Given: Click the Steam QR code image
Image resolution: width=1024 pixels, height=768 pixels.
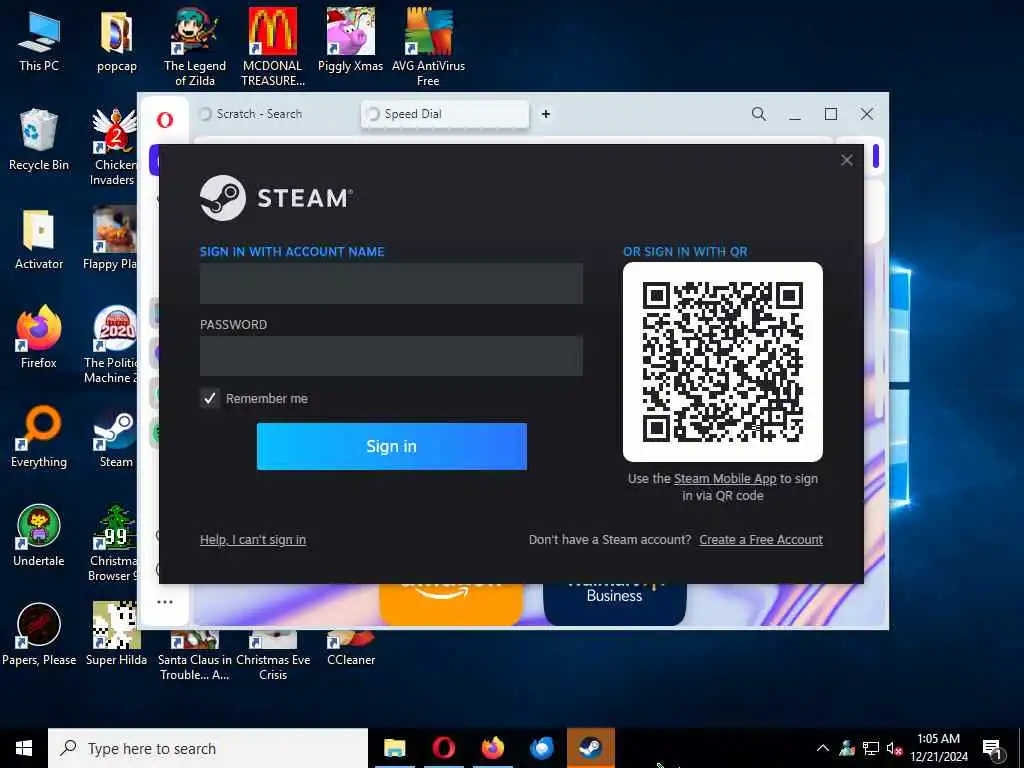Looking at the screenshot, I should [x=722, y=362].
